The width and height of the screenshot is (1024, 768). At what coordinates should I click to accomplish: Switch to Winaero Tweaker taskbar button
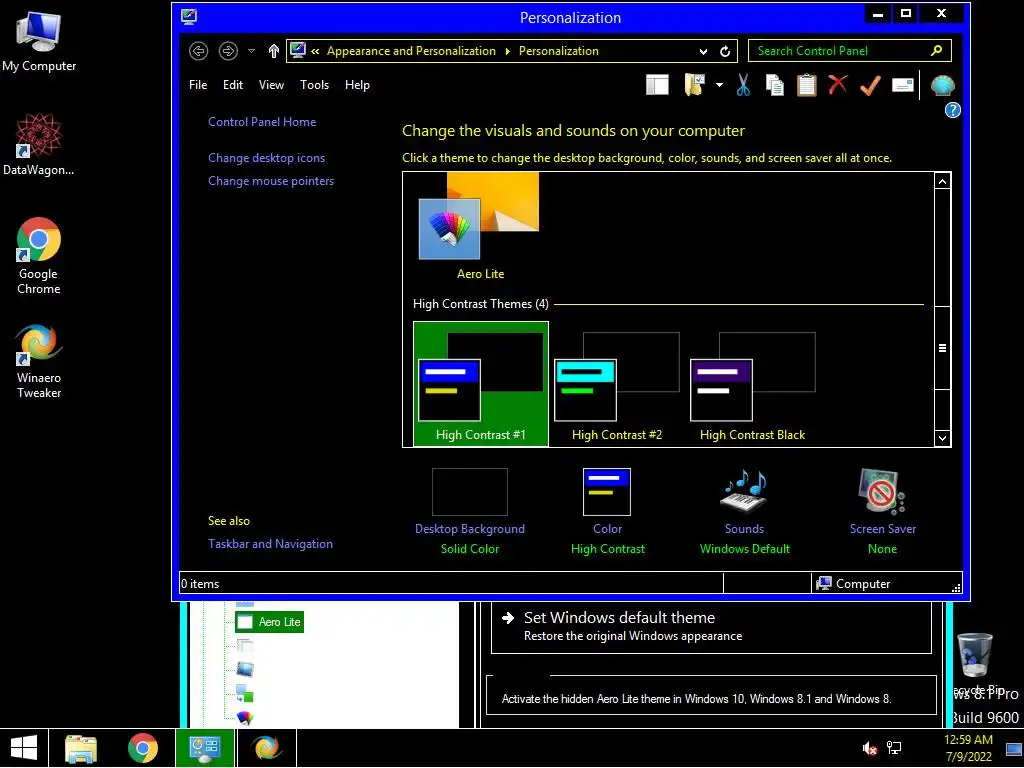tap(266, 748)
